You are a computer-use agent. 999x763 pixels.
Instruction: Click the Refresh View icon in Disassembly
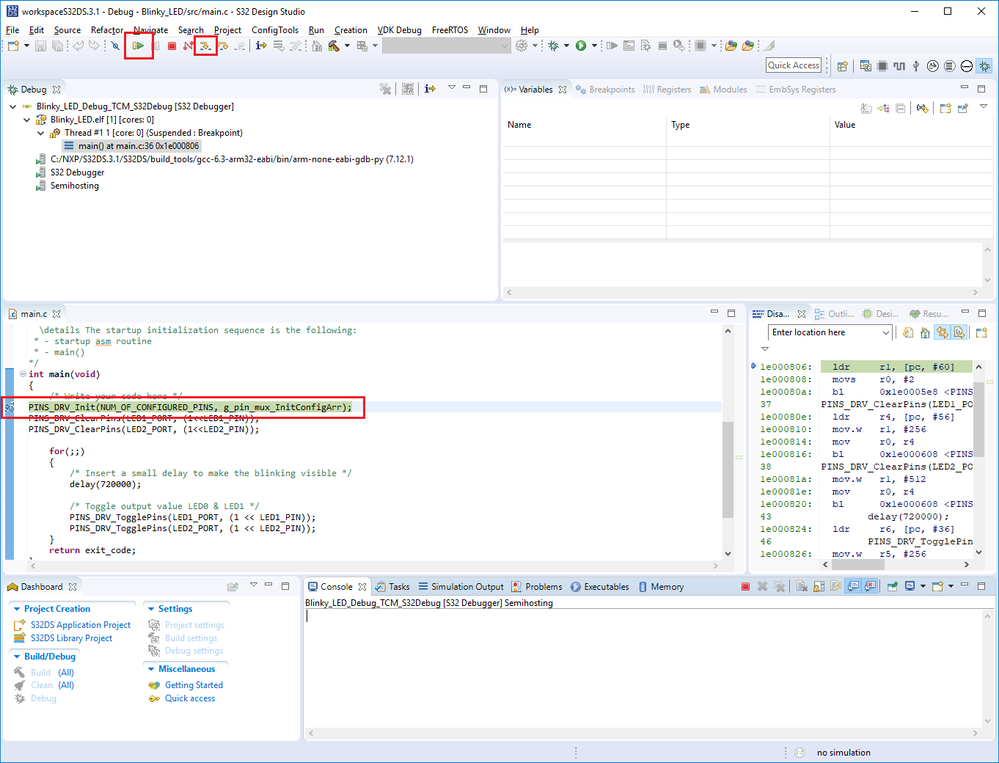[x=909, y=332]
